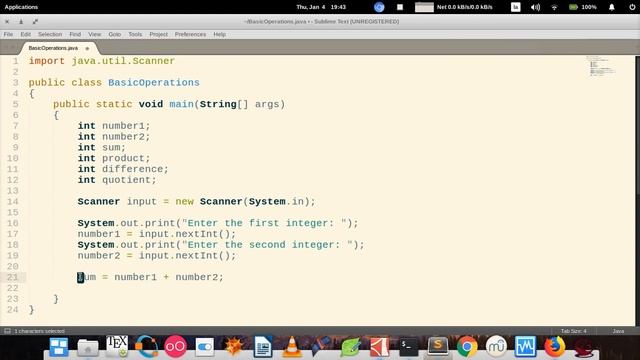Launch the terminal from the dock
Screen dimensions: 640x360
point(409,347)
